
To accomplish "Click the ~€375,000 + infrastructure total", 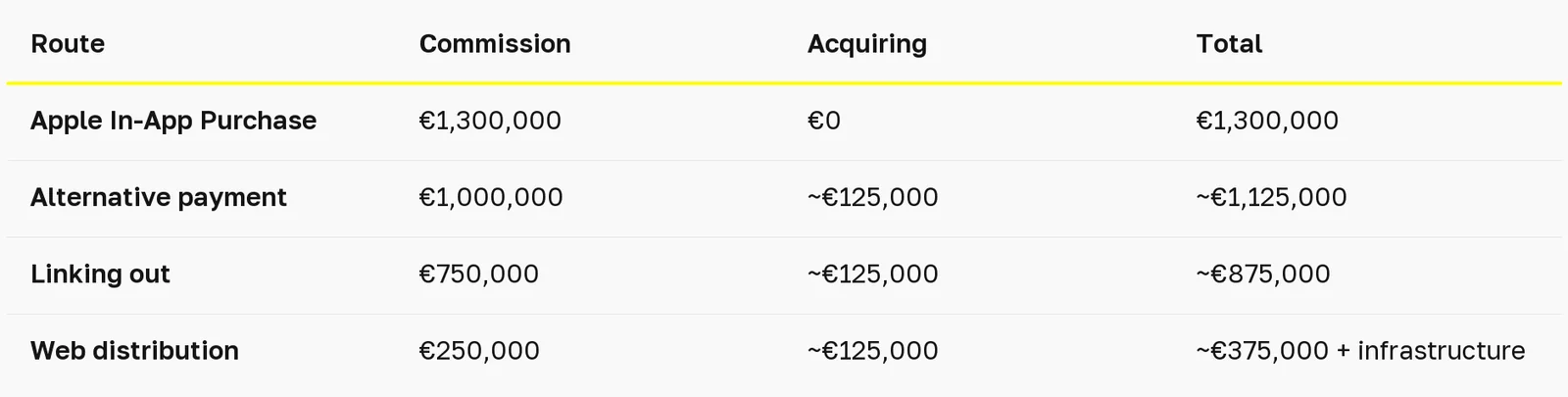I will [x=1360, y=351].
